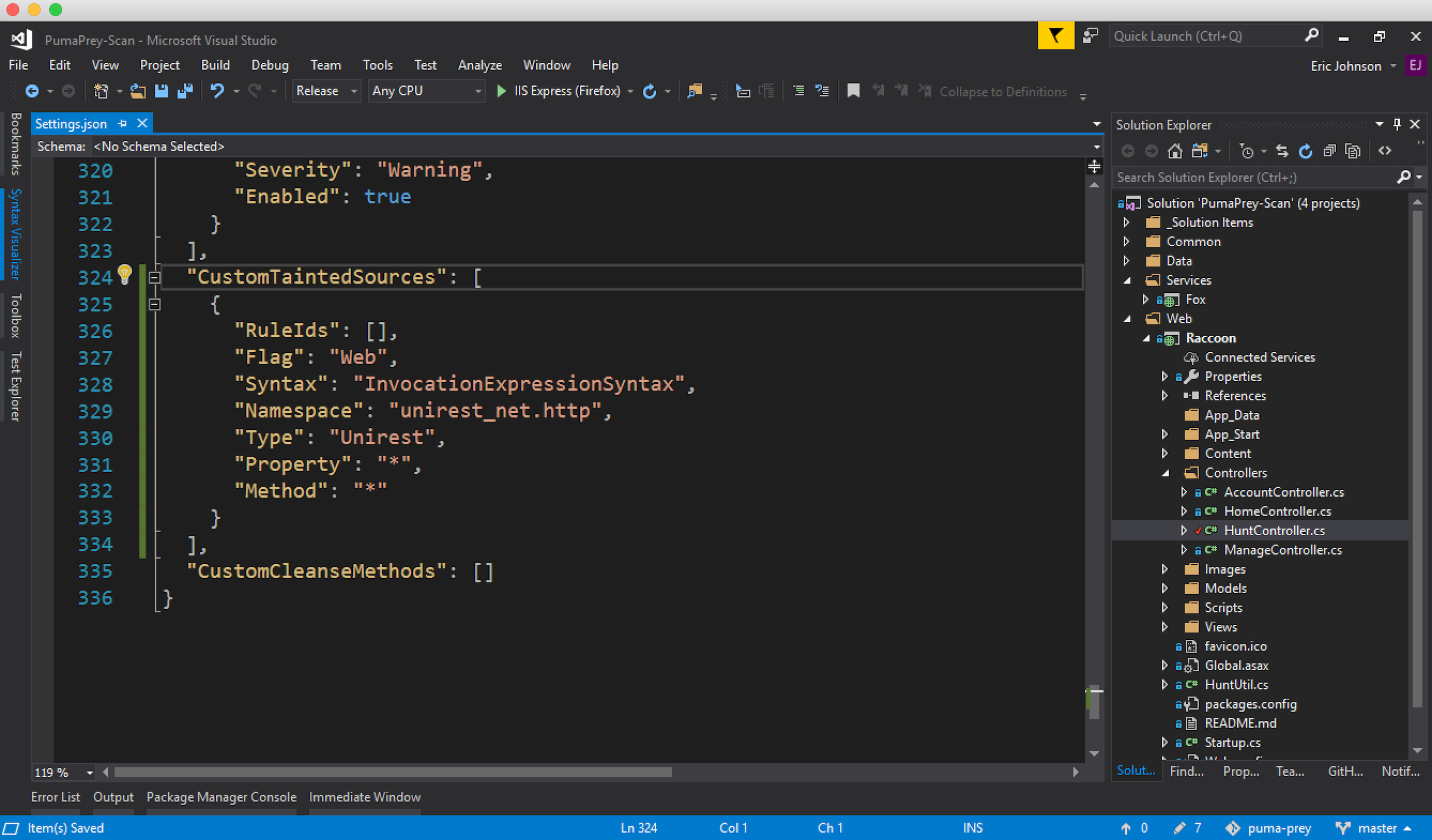Expand the _Solution Items folder
1432x840 pixels.
coord(1126,222)
